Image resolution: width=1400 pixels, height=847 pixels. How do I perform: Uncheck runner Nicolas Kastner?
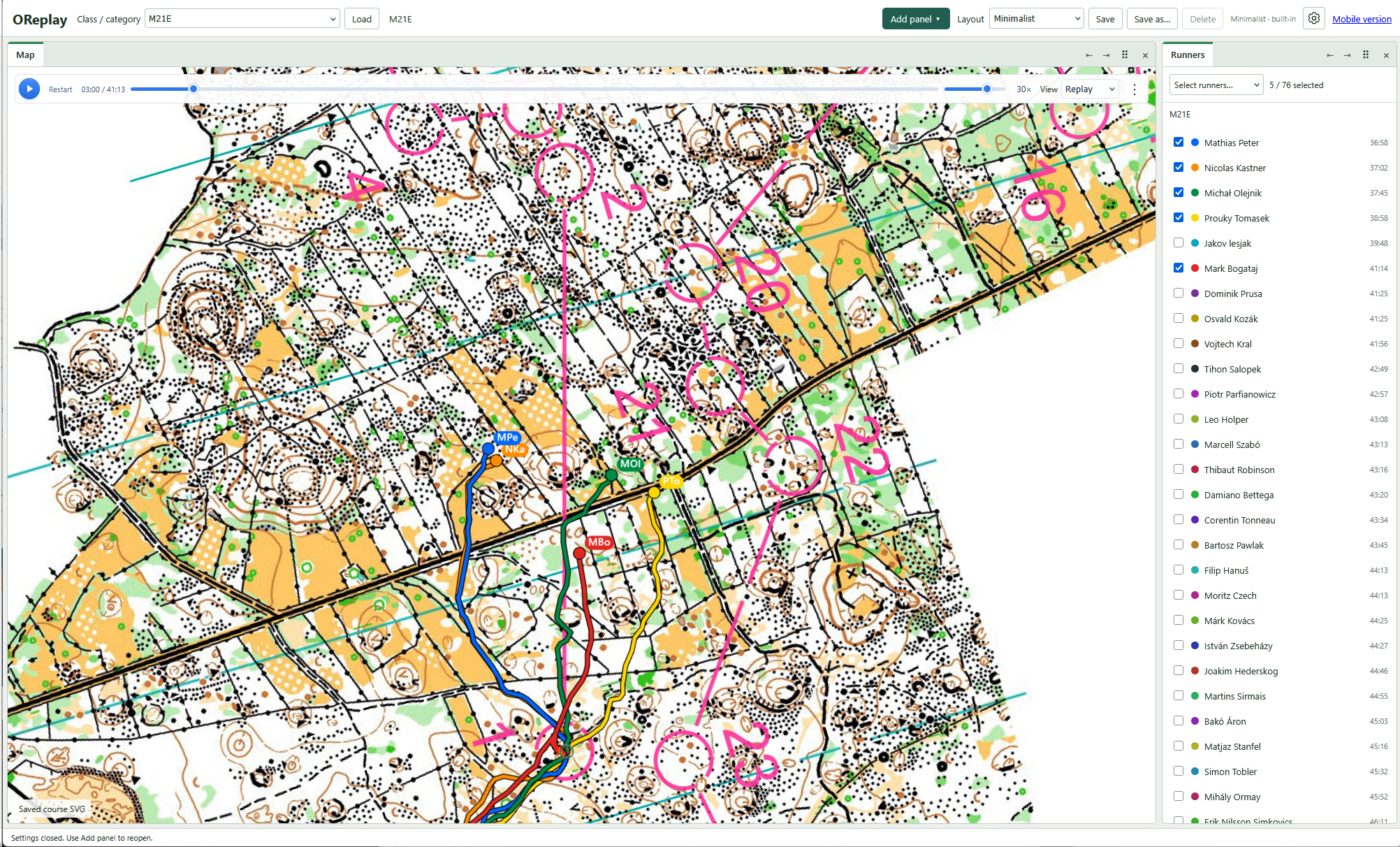coord(1179,167)
